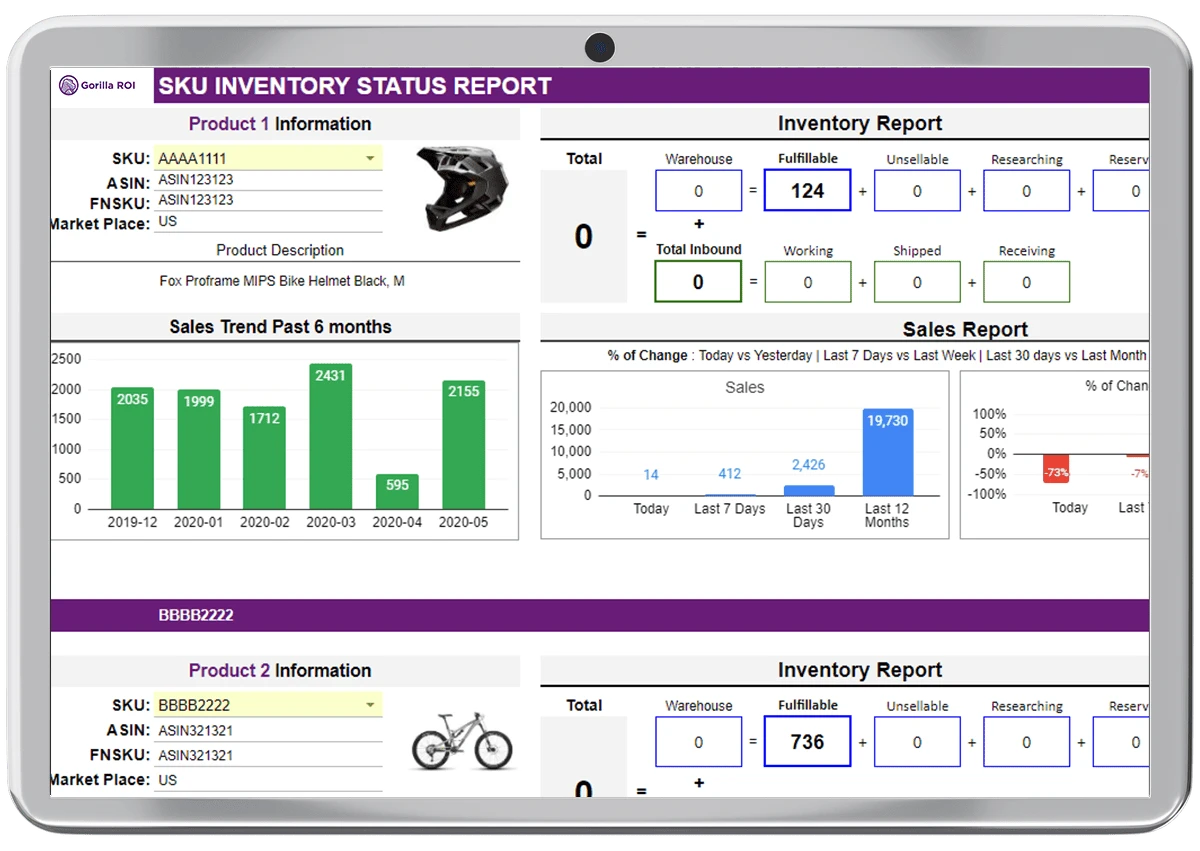Click the Sales Trend Past 6 months heading
Viewport: 1200px width, 851px height.
coord(280,327)
